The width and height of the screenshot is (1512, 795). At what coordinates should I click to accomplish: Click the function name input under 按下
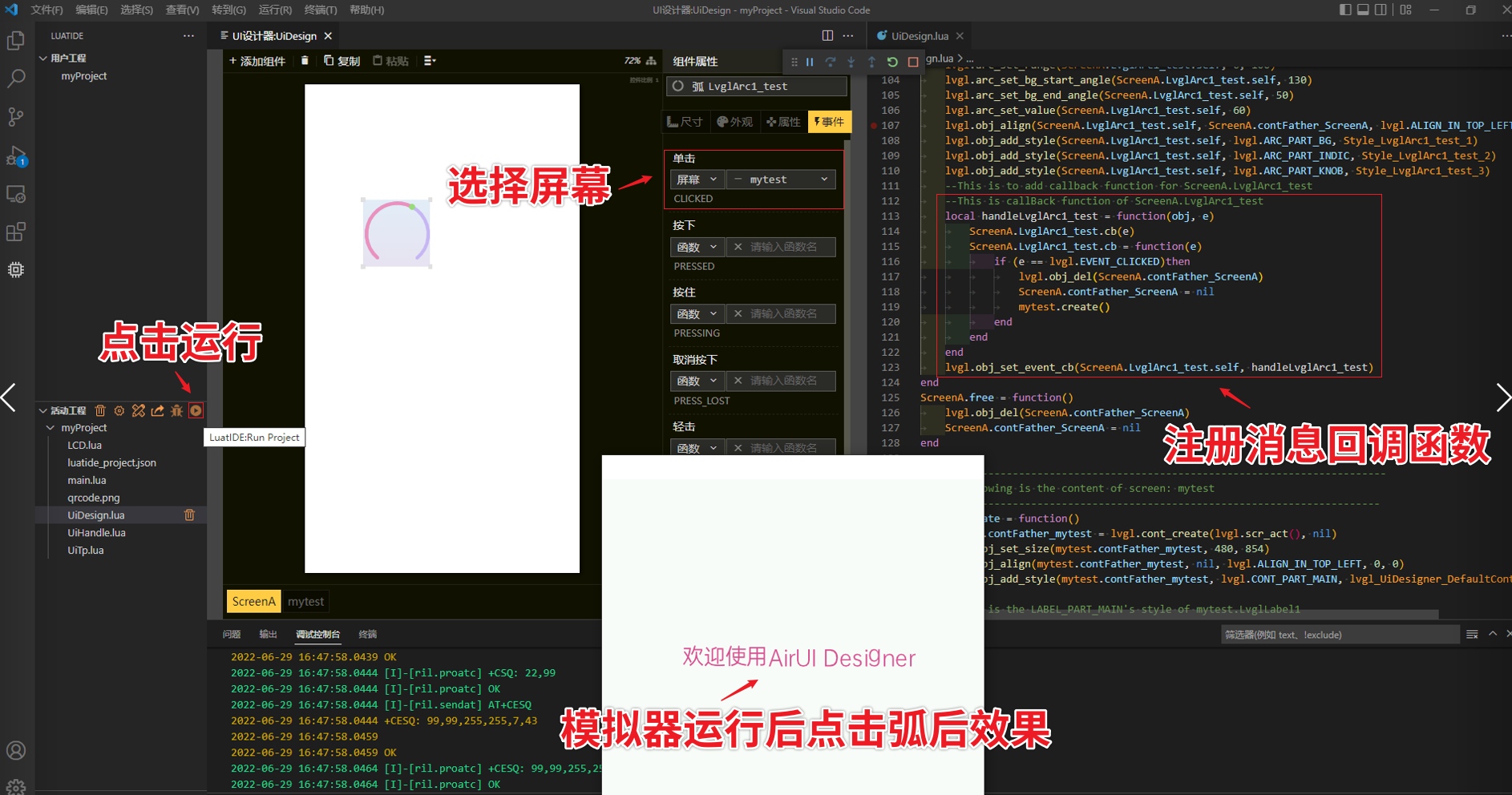(x=782, y=247)
